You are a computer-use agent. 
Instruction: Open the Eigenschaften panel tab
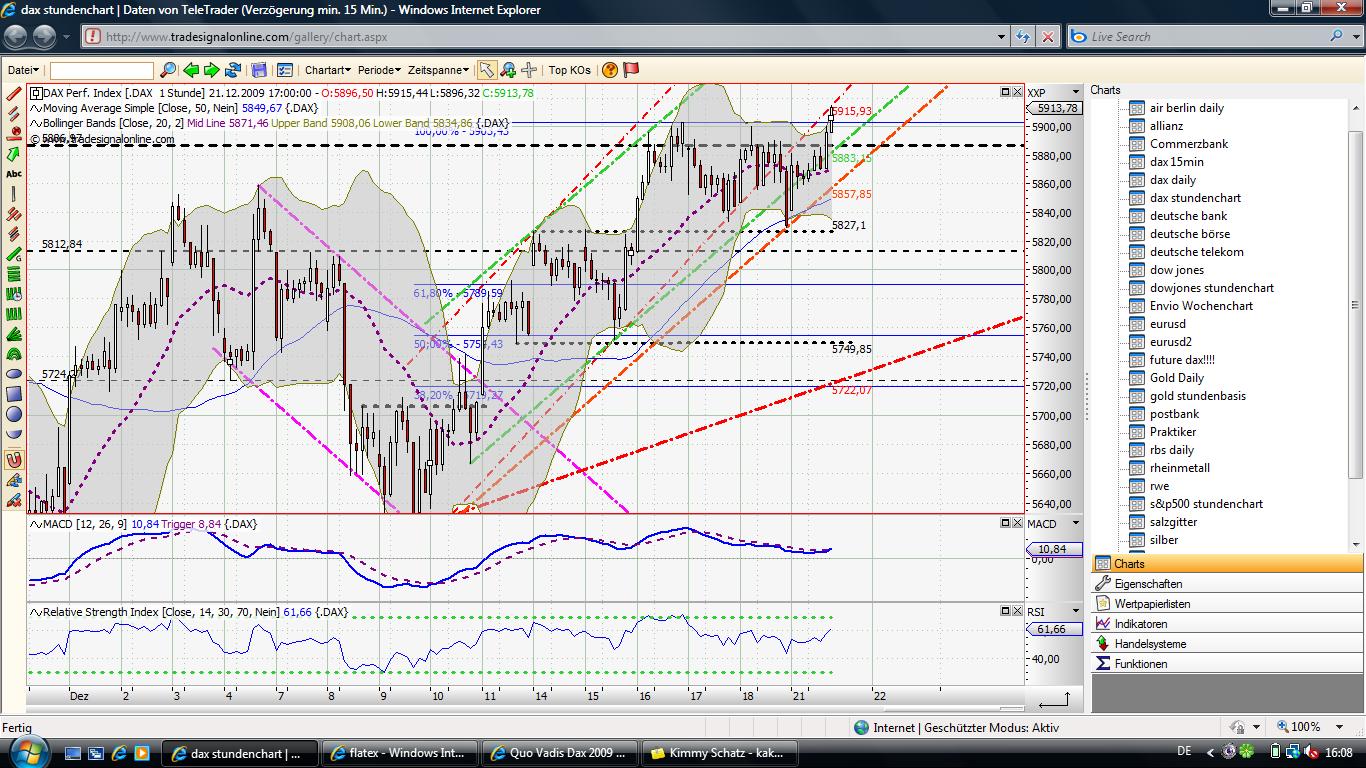pyautogui.click(x=1227, y=584)
